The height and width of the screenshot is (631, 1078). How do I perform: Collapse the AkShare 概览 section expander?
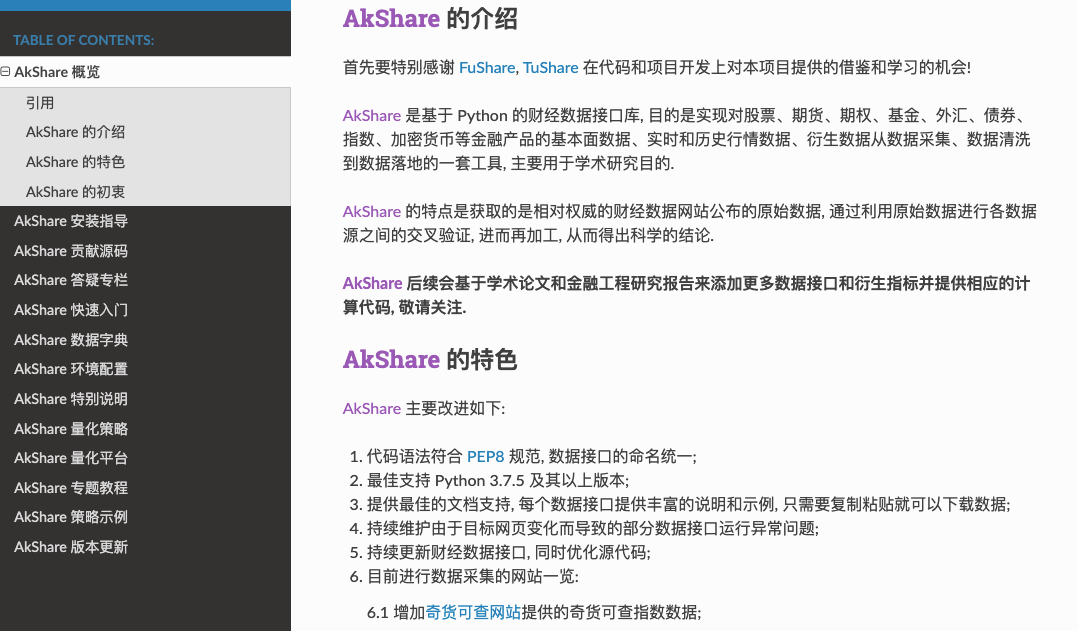(x=6, y=71)
